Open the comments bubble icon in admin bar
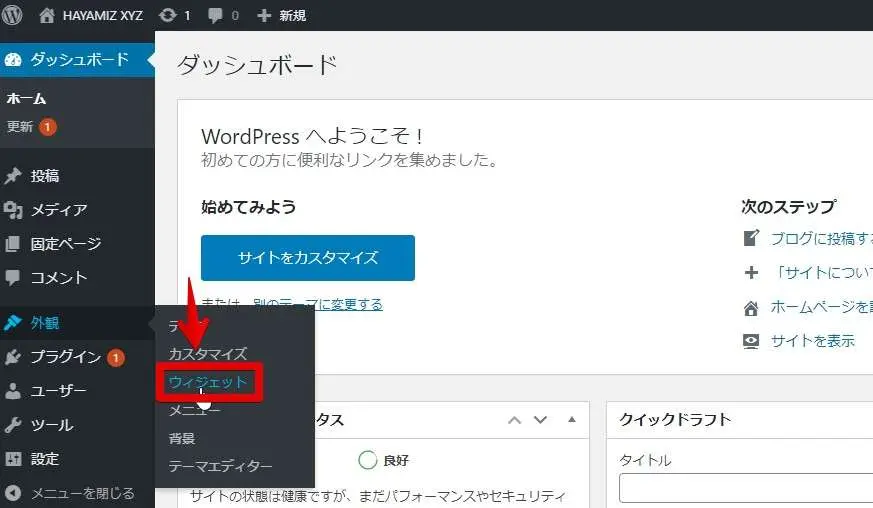 coord(216,15)
